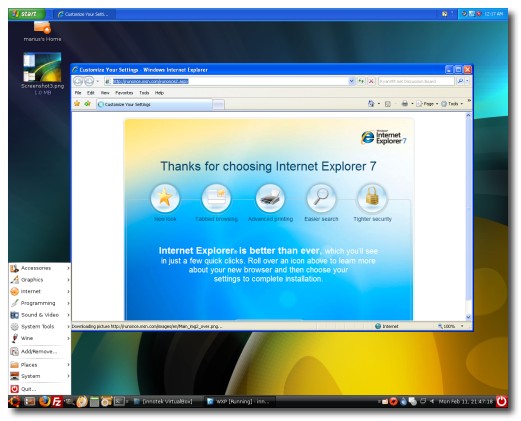Click the Windows XP start button
This screenshot has width=521, height=421.
coord(26,14)
